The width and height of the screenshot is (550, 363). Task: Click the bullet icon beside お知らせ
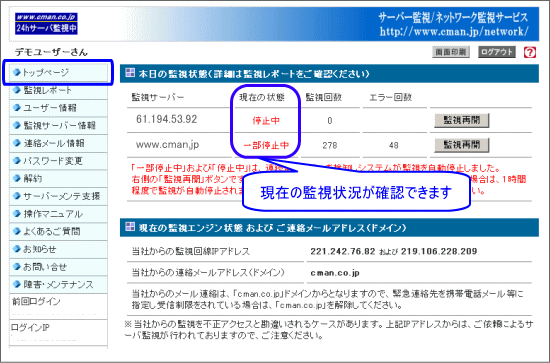[x=16, y=249]
